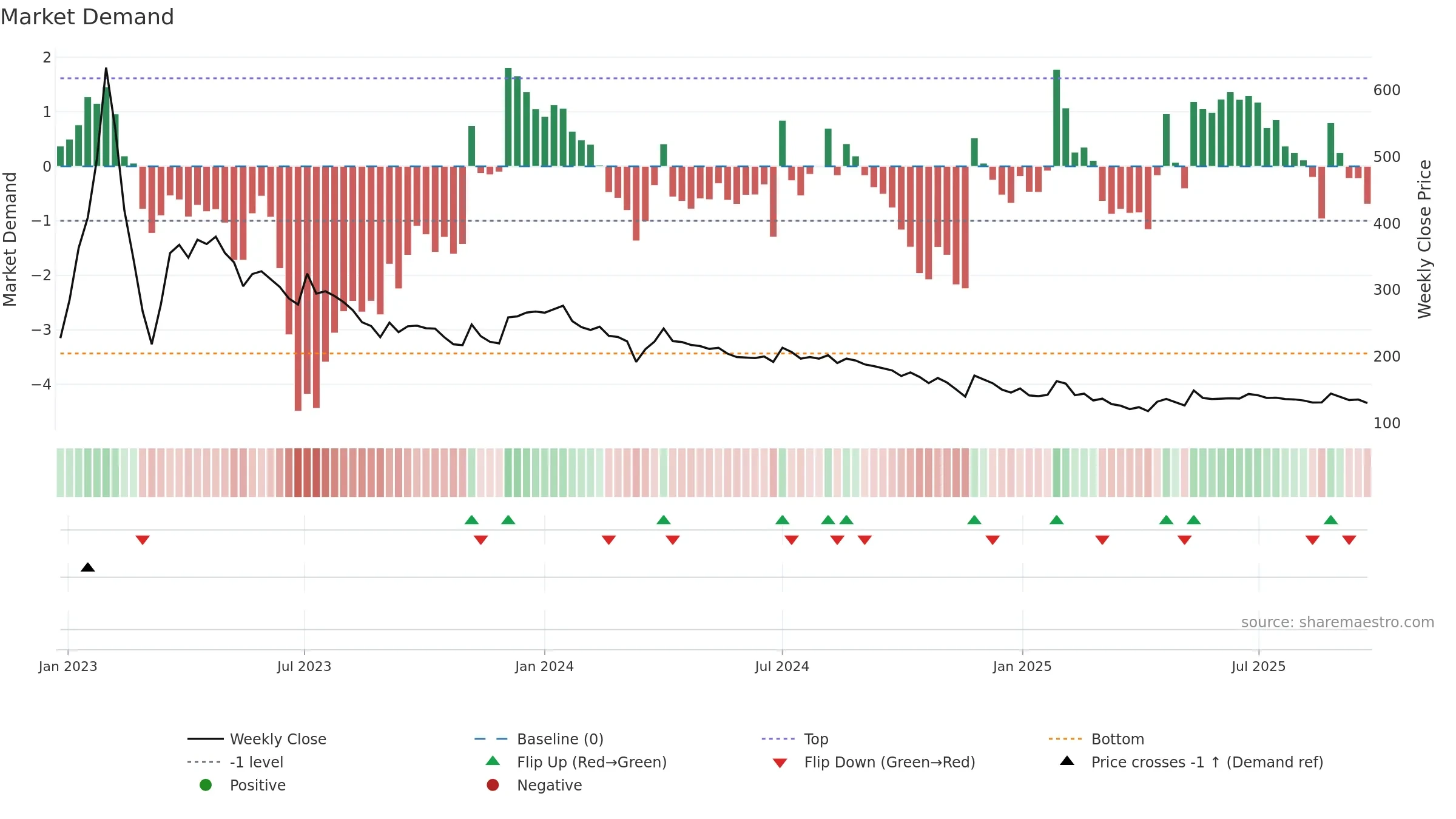This screenshot has width=1456, height=819.
Task: Click the 'Jul 2024' x-axis label
Action: click(x=782, y=666)
